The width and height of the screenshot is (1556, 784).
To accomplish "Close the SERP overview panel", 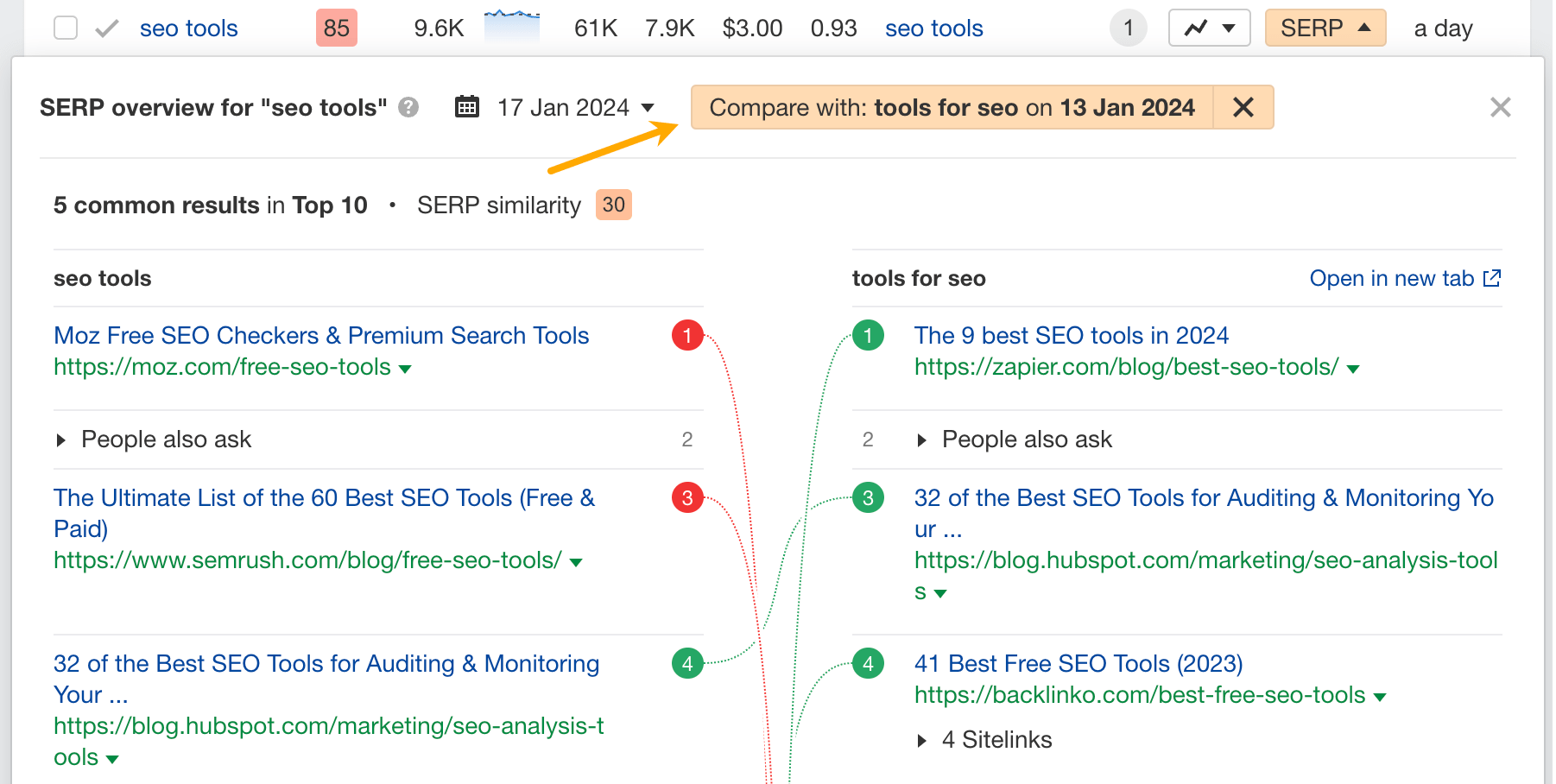I will click(1500, 107).
